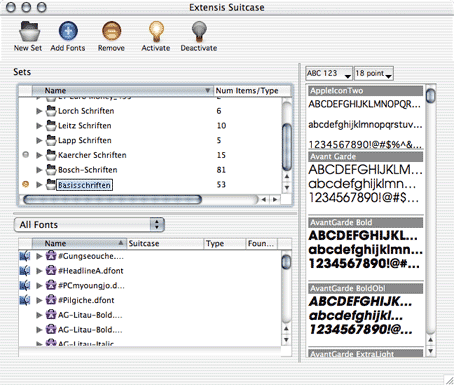
Task: Click the Add Fonts toolbar icon
Action: click(68, 31)
